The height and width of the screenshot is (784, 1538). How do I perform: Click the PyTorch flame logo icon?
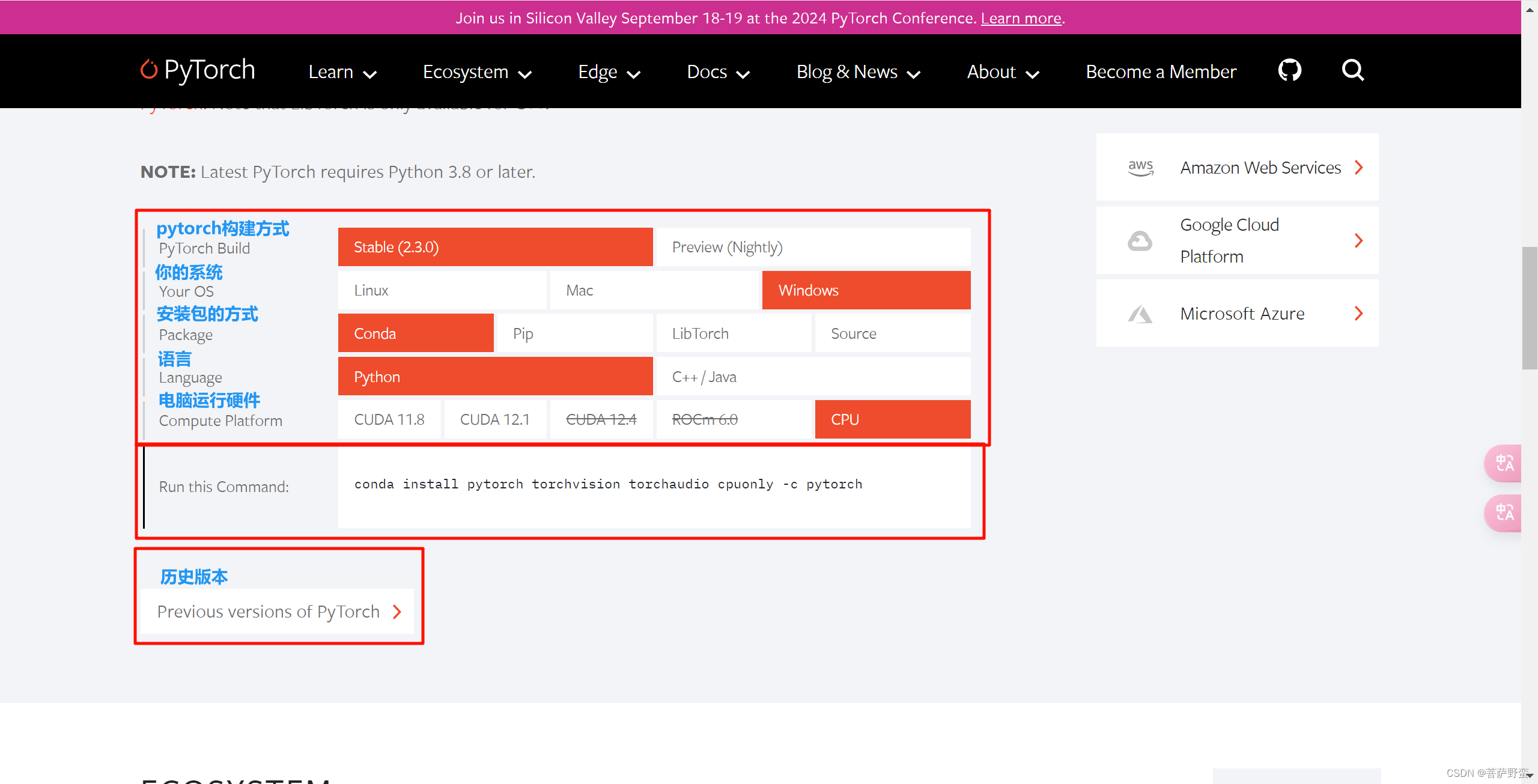[148, 71]
